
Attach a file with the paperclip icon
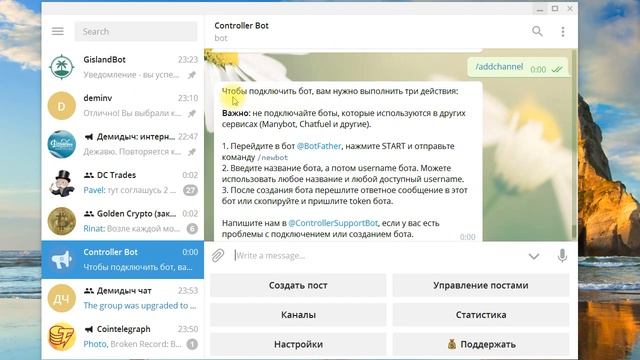click(218, 256)
